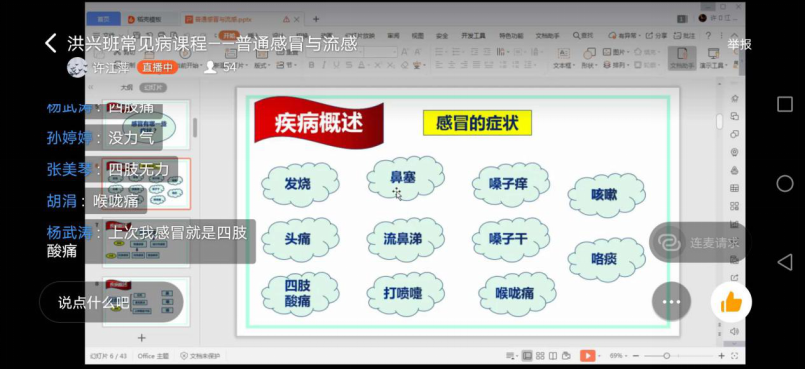Tap the 举报 report button
Viewport: 805px width, 370px height.
click(x=739, y=44)
